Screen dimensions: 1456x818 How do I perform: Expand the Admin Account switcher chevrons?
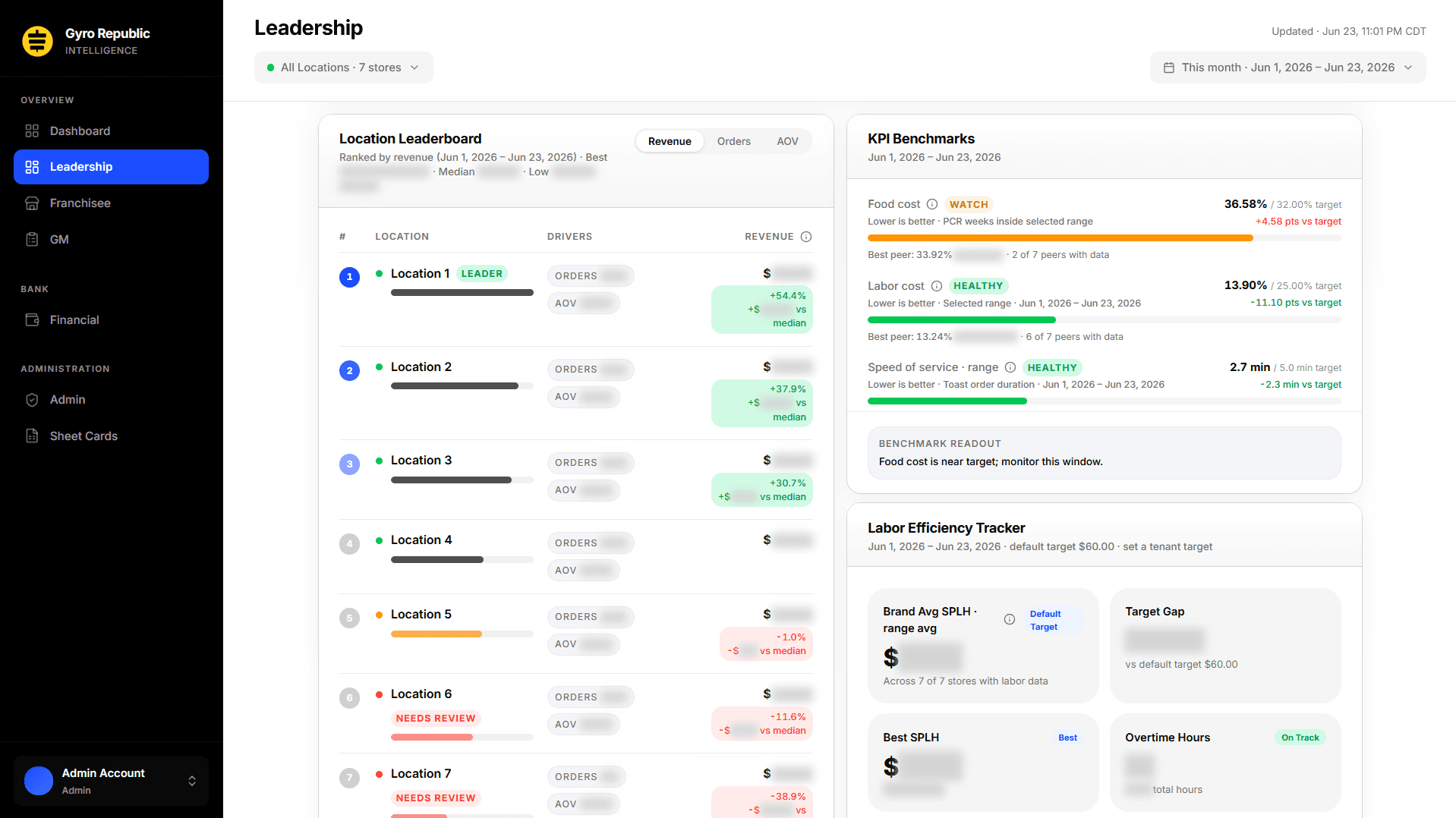(x=192, y=781)
